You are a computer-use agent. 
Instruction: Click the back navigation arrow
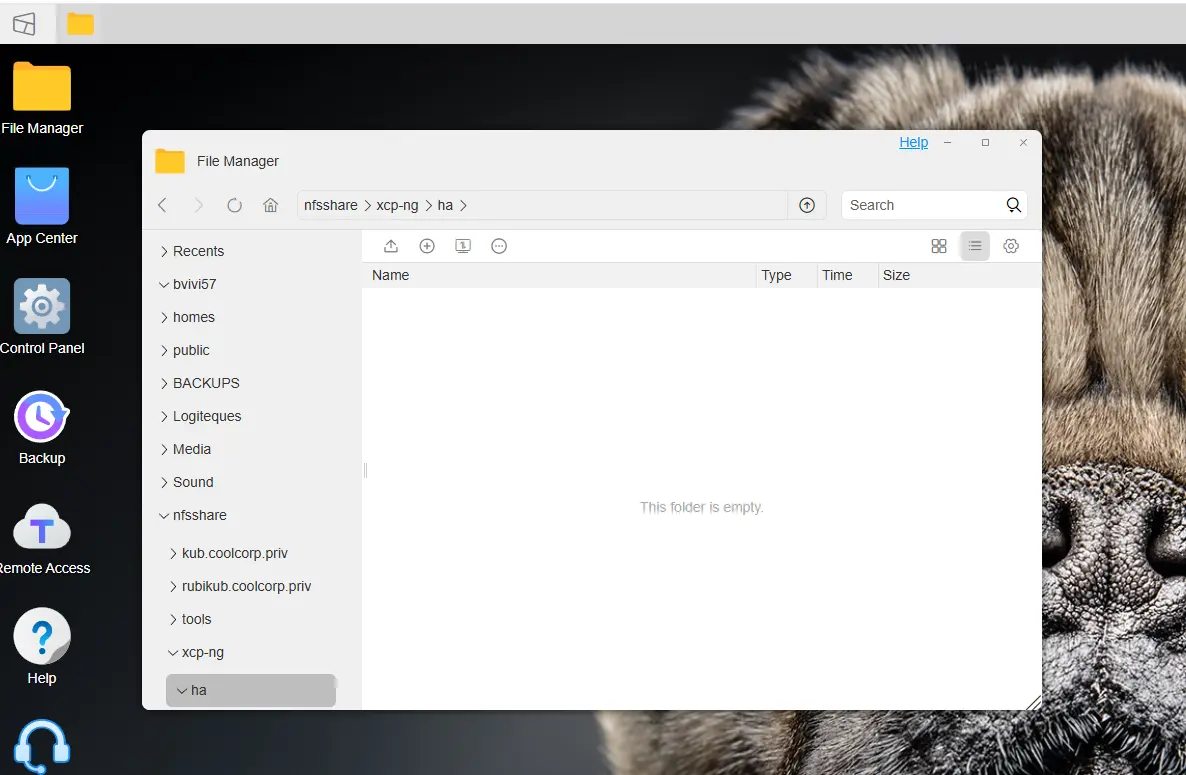163,205
